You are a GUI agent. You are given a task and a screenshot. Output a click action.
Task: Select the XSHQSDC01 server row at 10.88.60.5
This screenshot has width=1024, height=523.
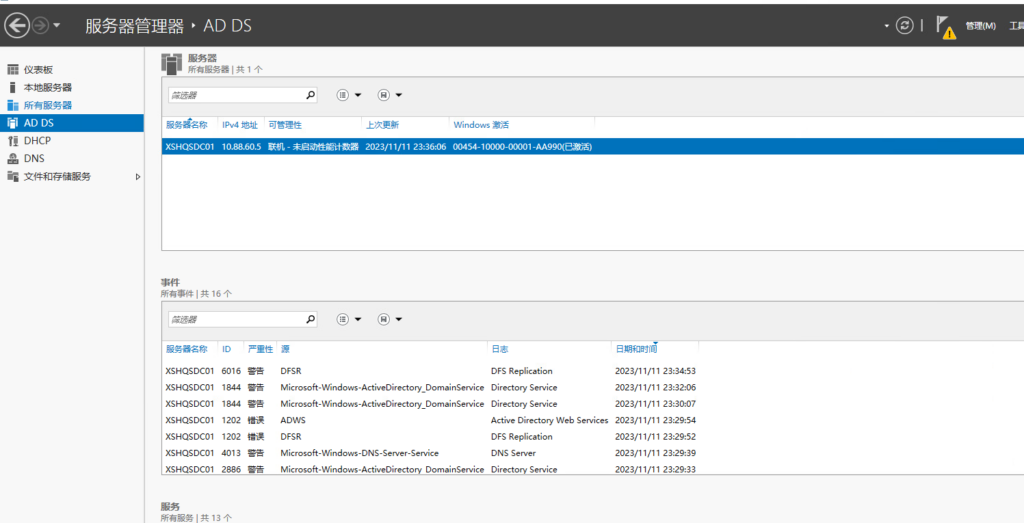(x=592, y=147)
